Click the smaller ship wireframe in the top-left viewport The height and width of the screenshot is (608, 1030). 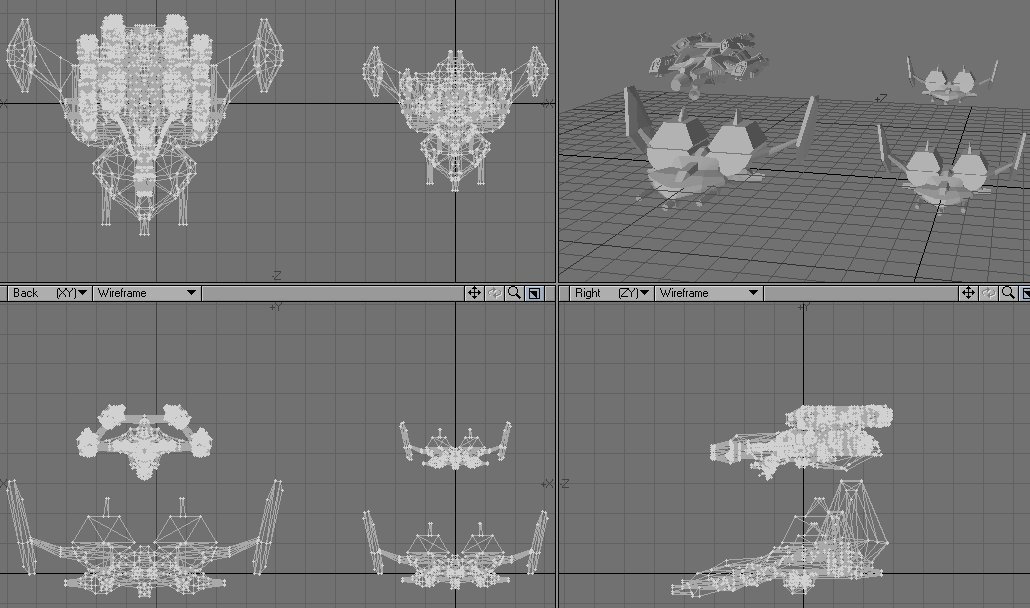coord(456,115)
